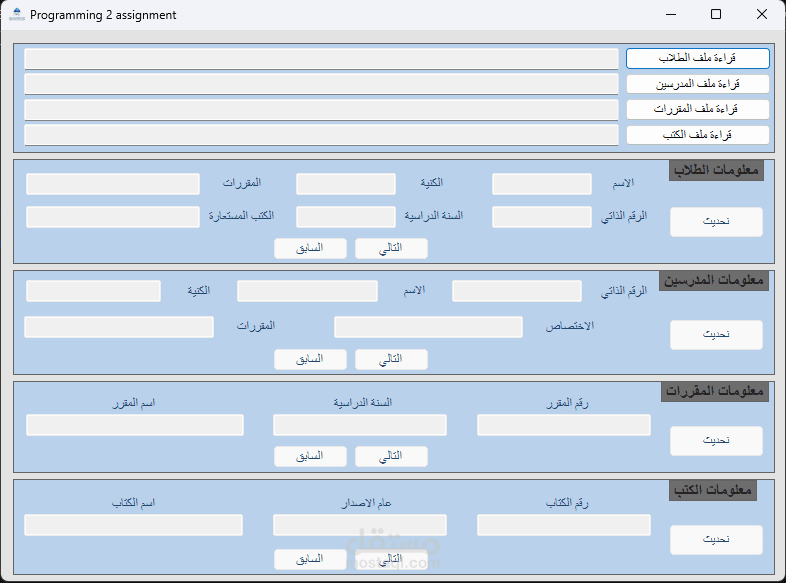786x583 pixels.
Task: Click the الكتب المستعارة label
Action: click(241, 216)
